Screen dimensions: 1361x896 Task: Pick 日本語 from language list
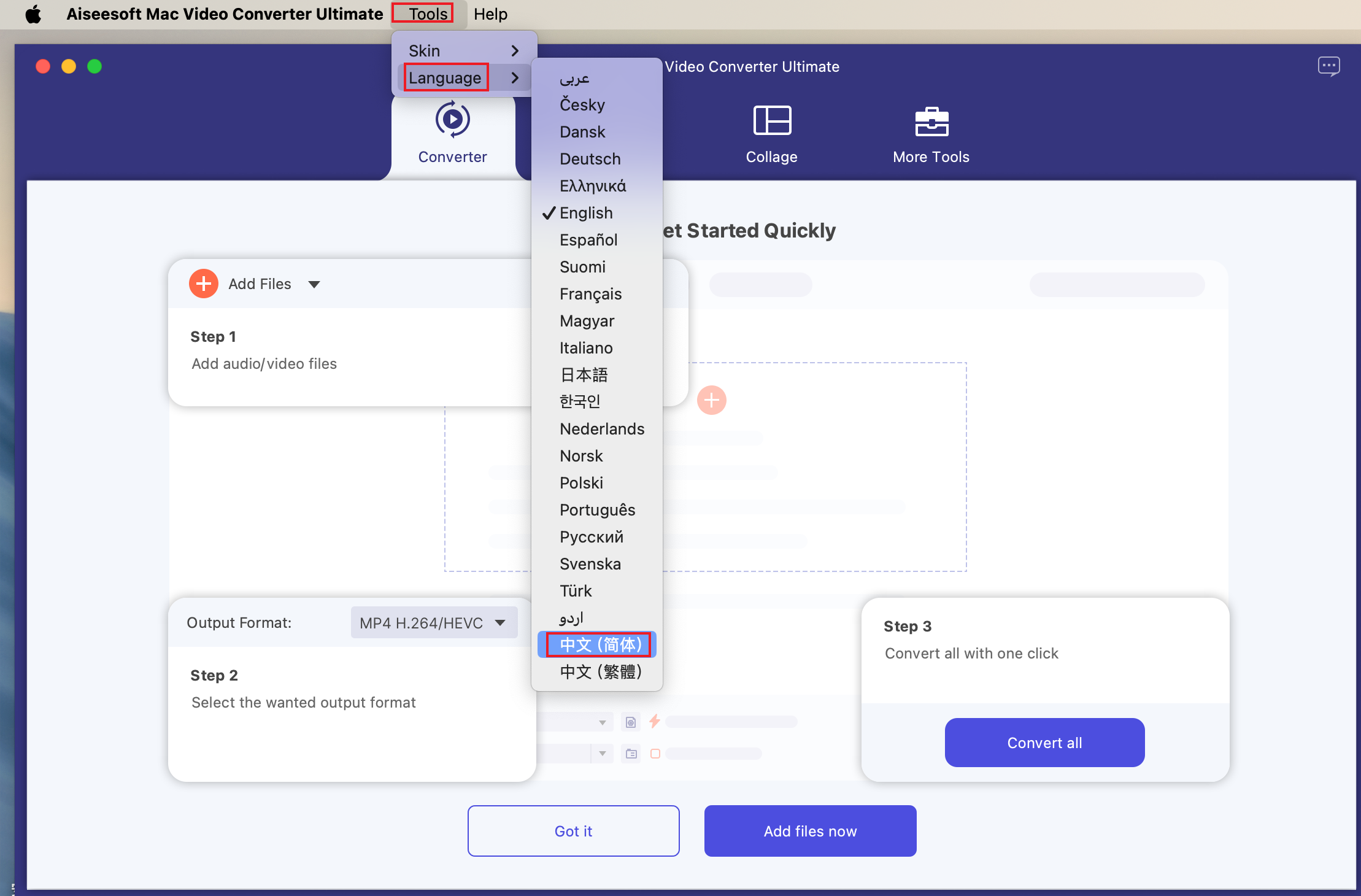pos(597,374)
